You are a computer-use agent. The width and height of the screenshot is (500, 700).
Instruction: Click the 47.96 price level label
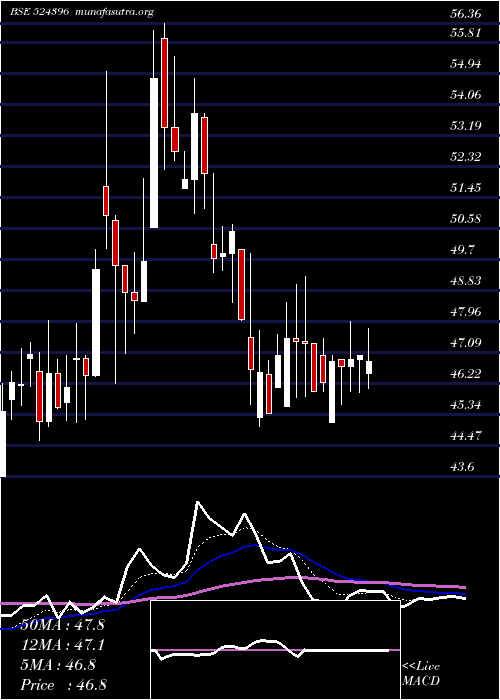point(466,311)
